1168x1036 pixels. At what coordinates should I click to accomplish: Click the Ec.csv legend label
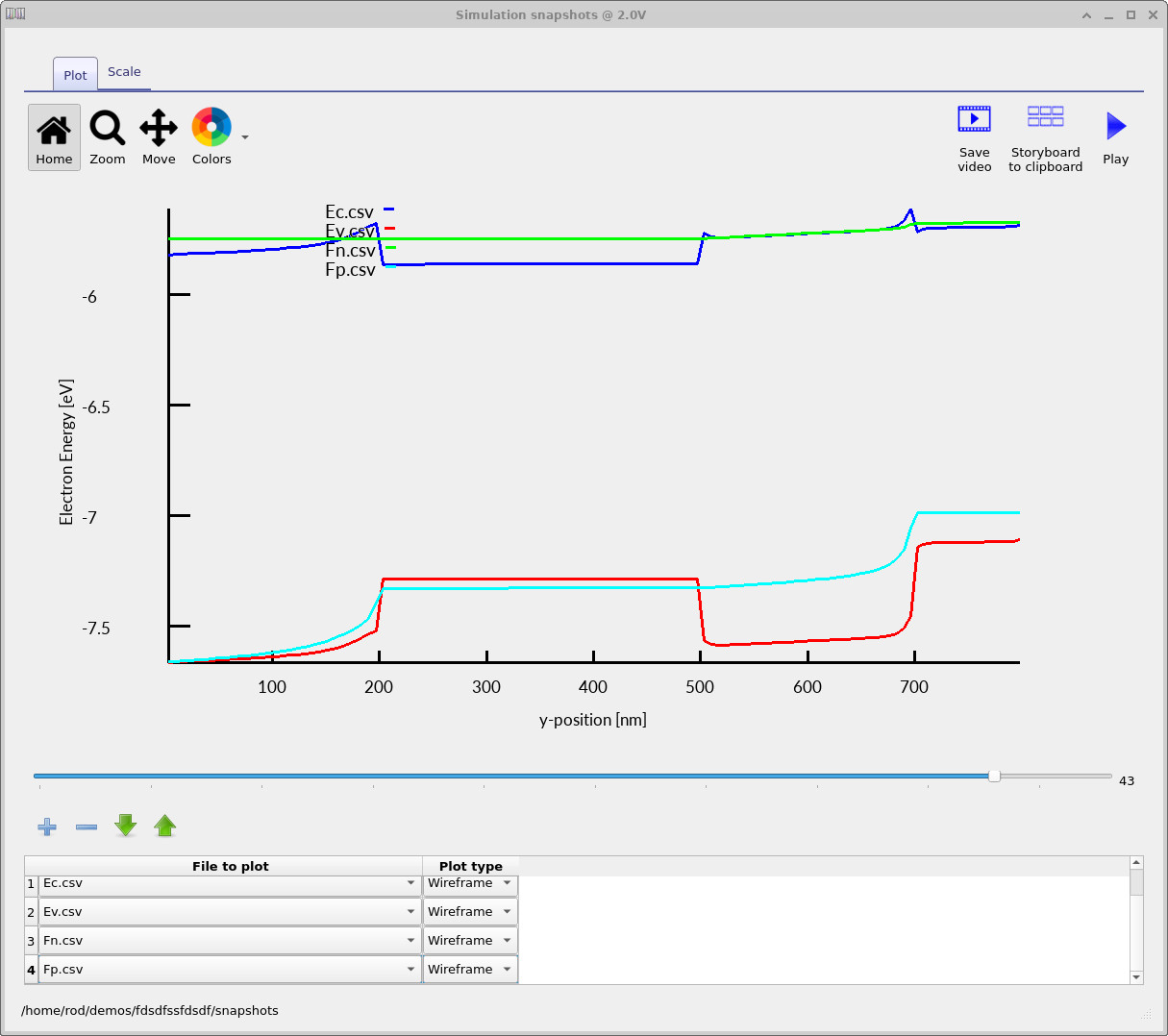[349, 212]
